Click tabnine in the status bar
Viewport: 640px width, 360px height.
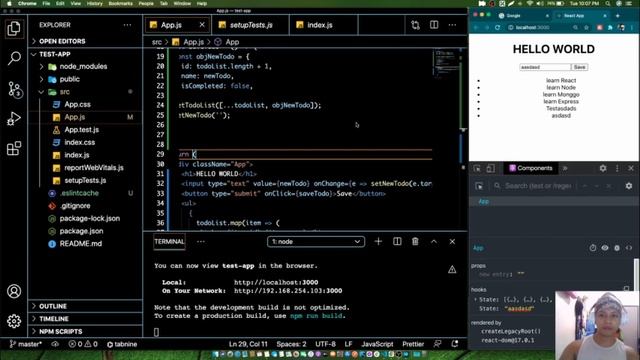[122, 344]
